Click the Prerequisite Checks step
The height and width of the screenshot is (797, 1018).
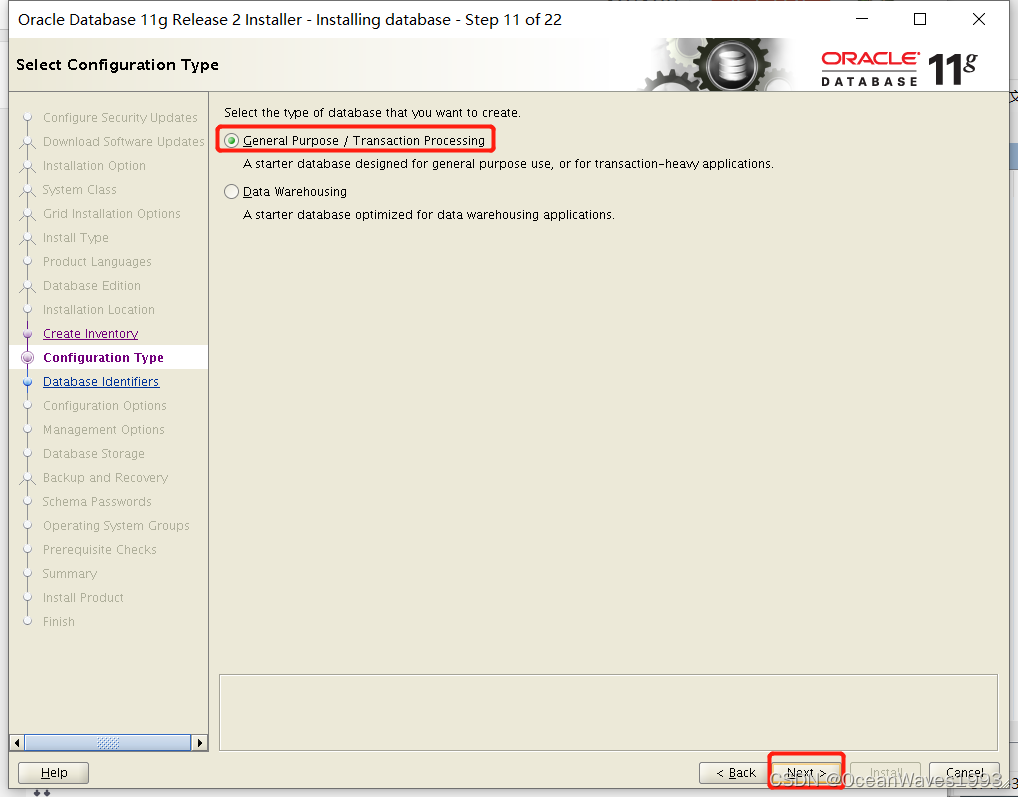[x=99, y=550]
